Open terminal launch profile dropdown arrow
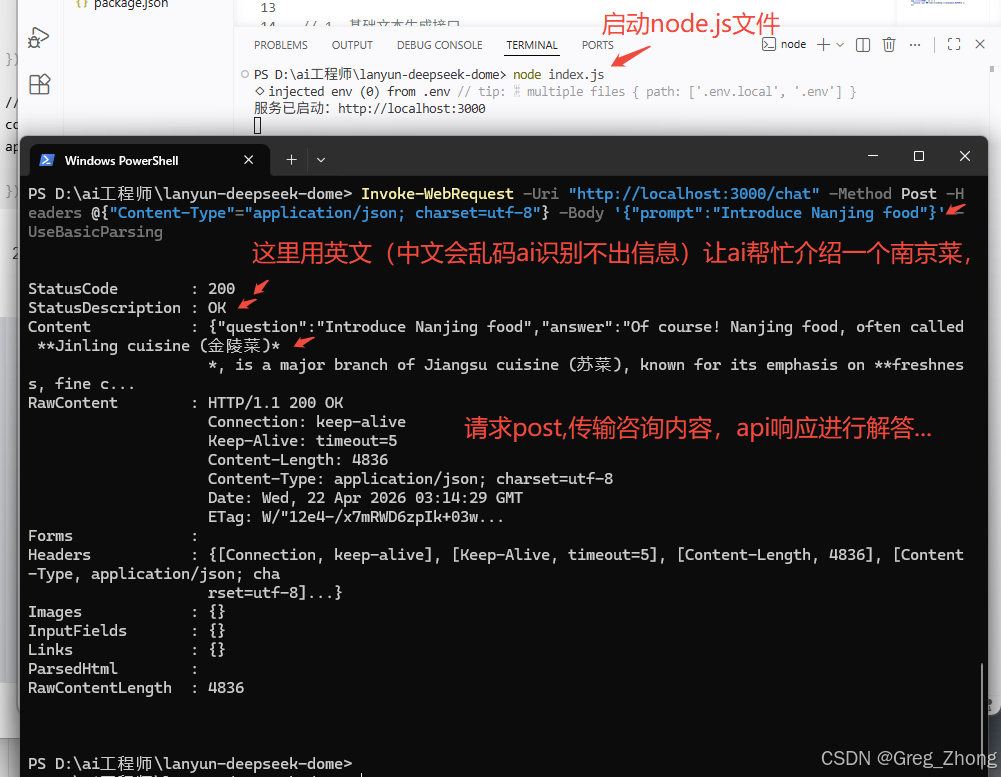This screenshot has width=1001, height=777. coord(840,45)
